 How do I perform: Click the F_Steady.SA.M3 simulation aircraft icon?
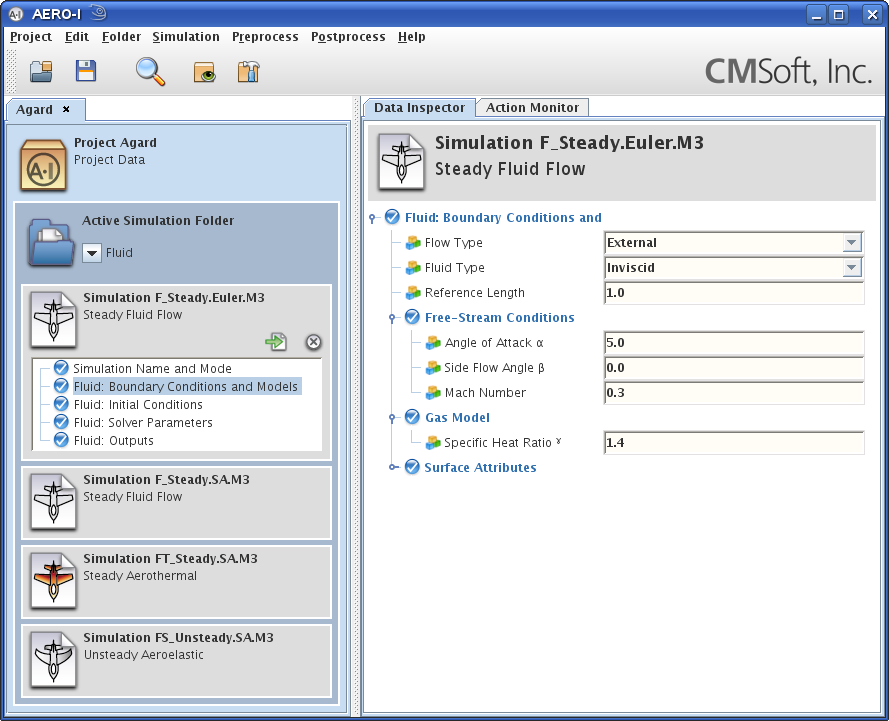point(53,502)
